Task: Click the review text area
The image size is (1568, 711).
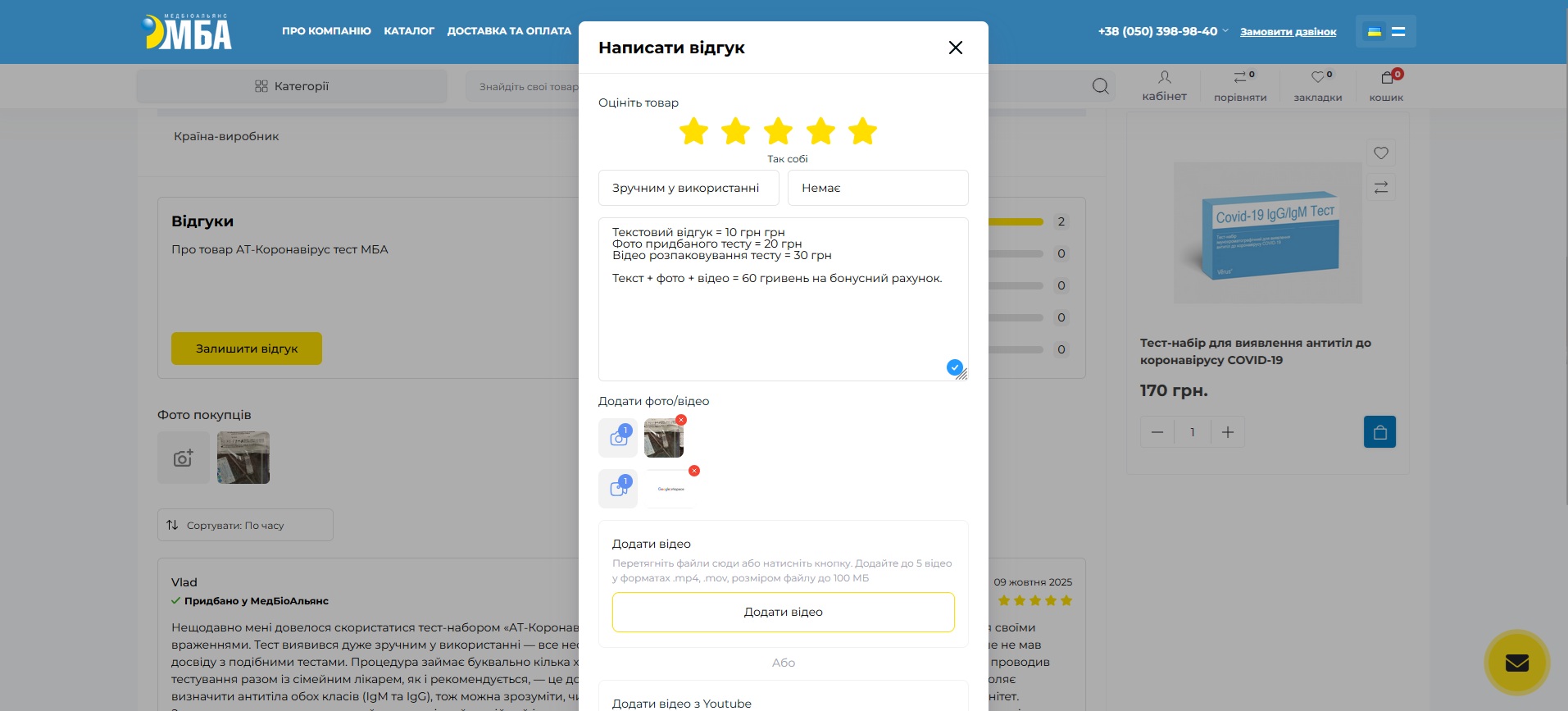Action: click(x=783, y=328)
